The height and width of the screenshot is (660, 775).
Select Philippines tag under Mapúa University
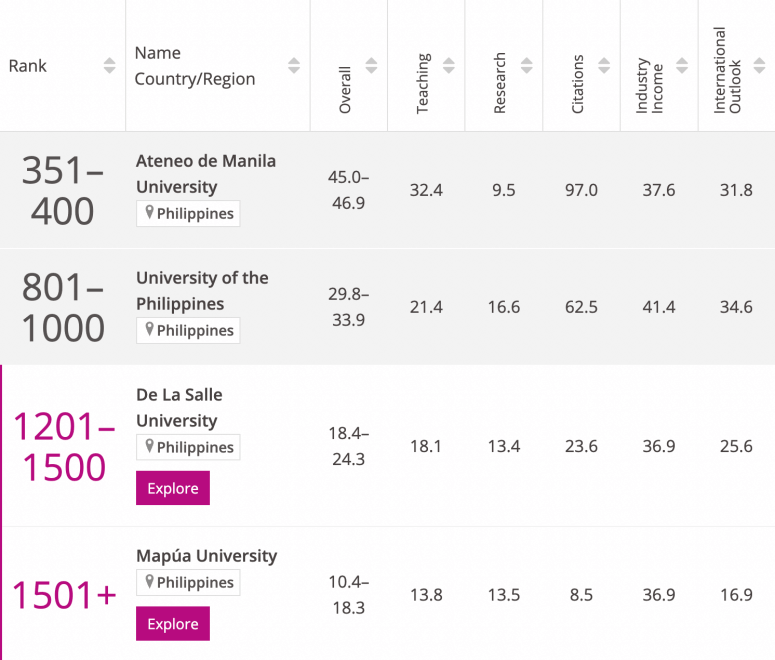(188, 582)
